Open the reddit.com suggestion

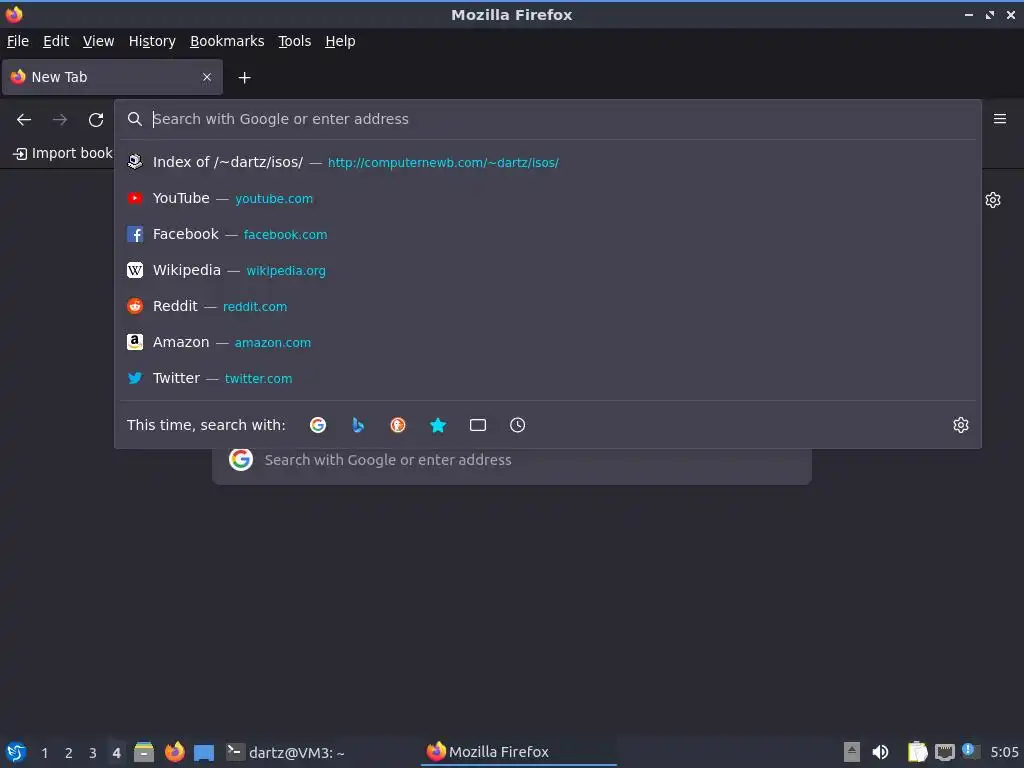point(547,306)
